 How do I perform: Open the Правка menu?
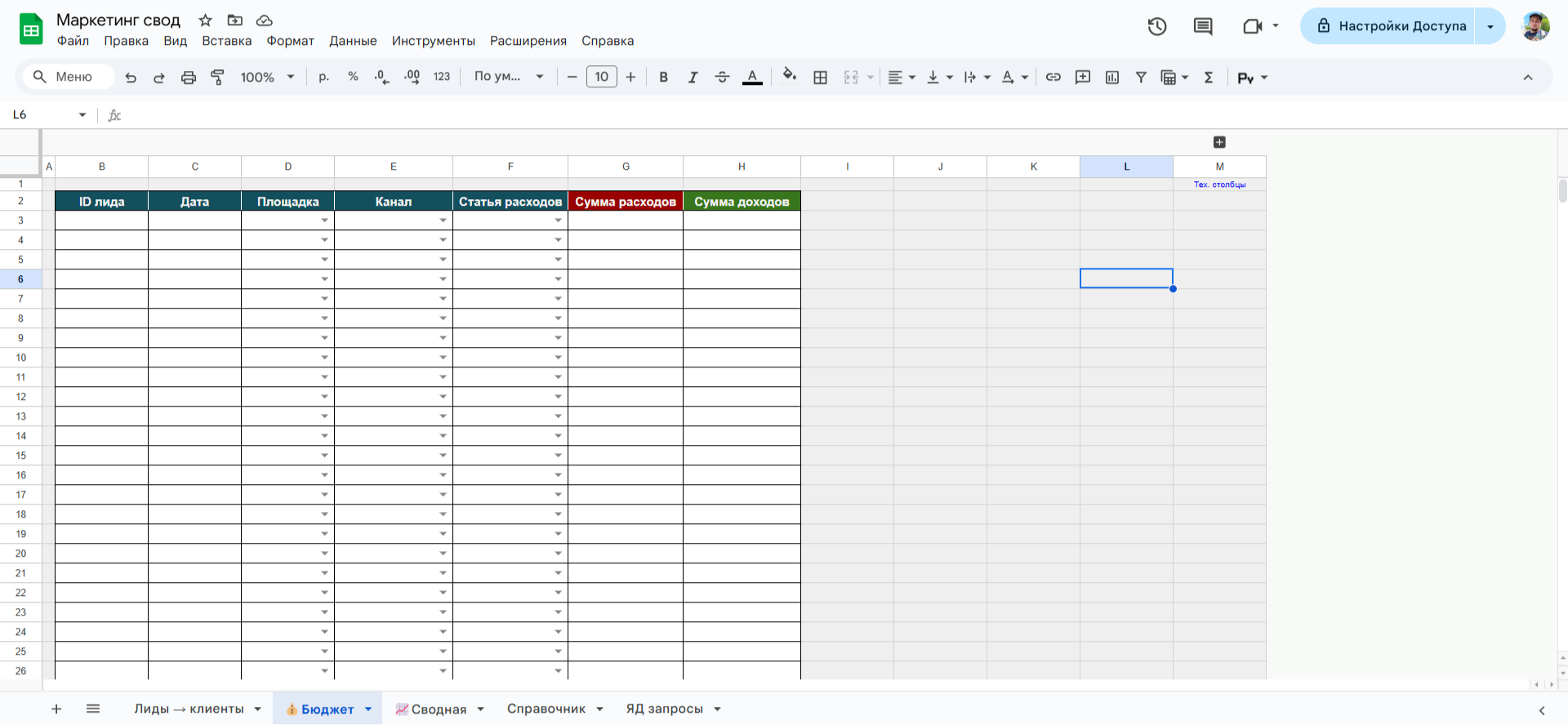[127, 41]
